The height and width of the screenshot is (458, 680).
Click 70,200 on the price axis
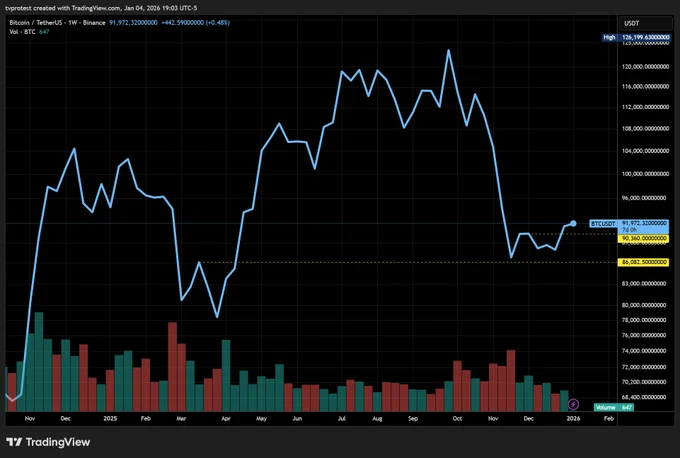click(644, 382)
